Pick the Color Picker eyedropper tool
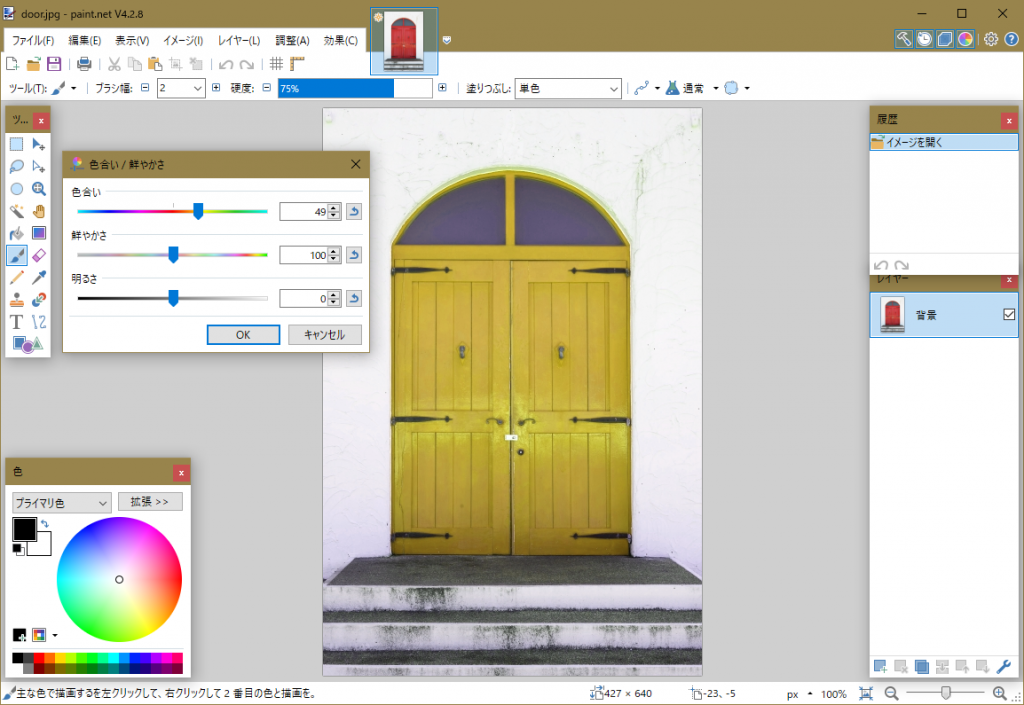1024x705 pixels. [x=39, y=277]
